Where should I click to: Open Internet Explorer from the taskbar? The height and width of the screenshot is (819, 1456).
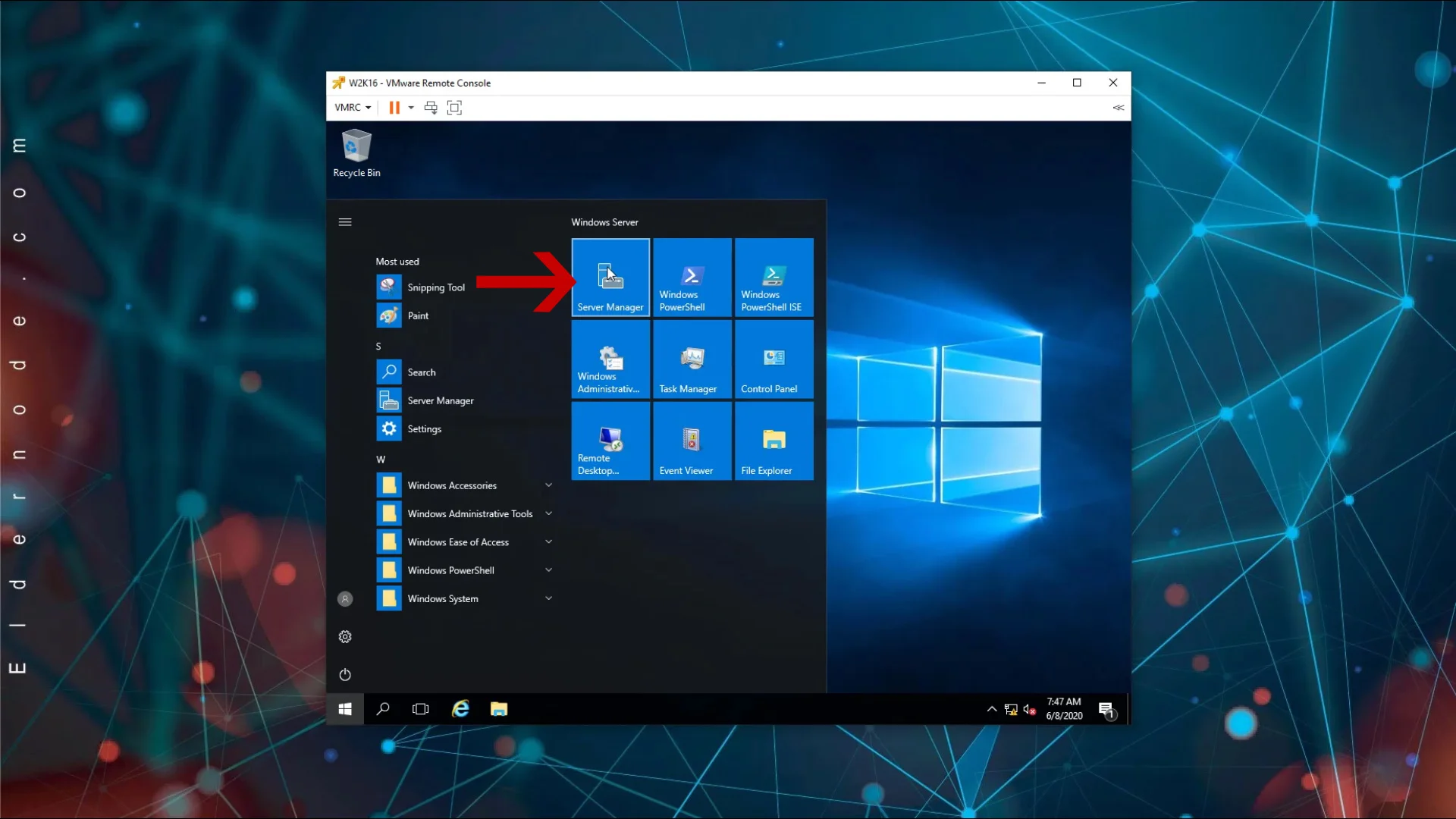coord(460,709)
